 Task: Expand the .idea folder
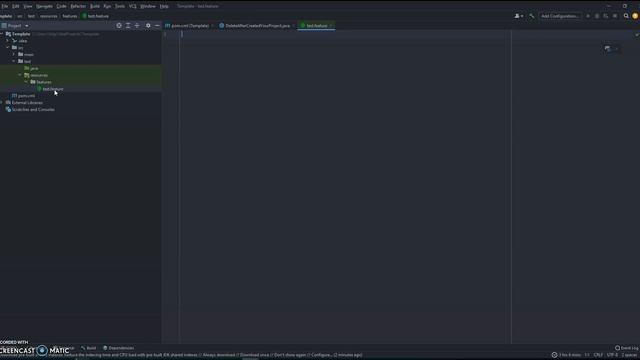click(7, 41)
